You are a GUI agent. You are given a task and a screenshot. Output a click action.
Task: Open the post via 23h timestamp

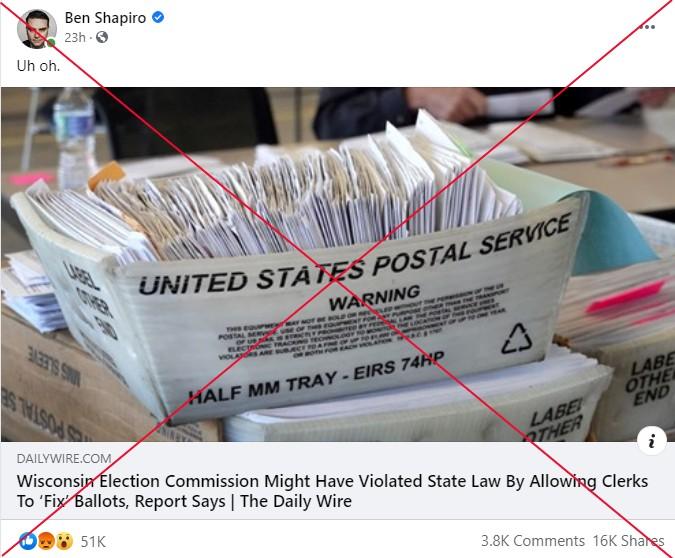(75, 38)
